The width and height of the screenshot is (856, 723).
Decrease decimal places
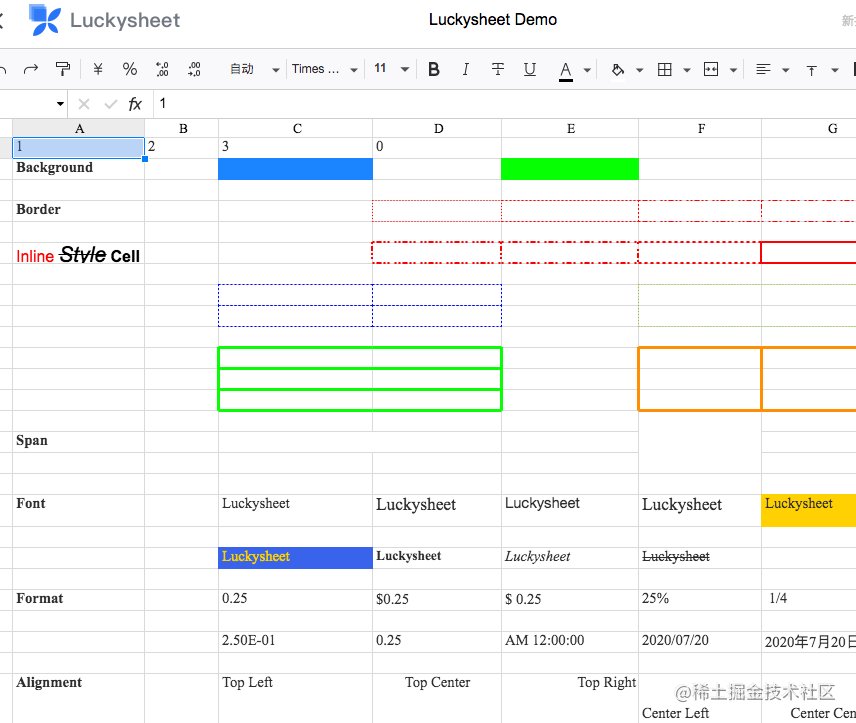coord(162,69)
